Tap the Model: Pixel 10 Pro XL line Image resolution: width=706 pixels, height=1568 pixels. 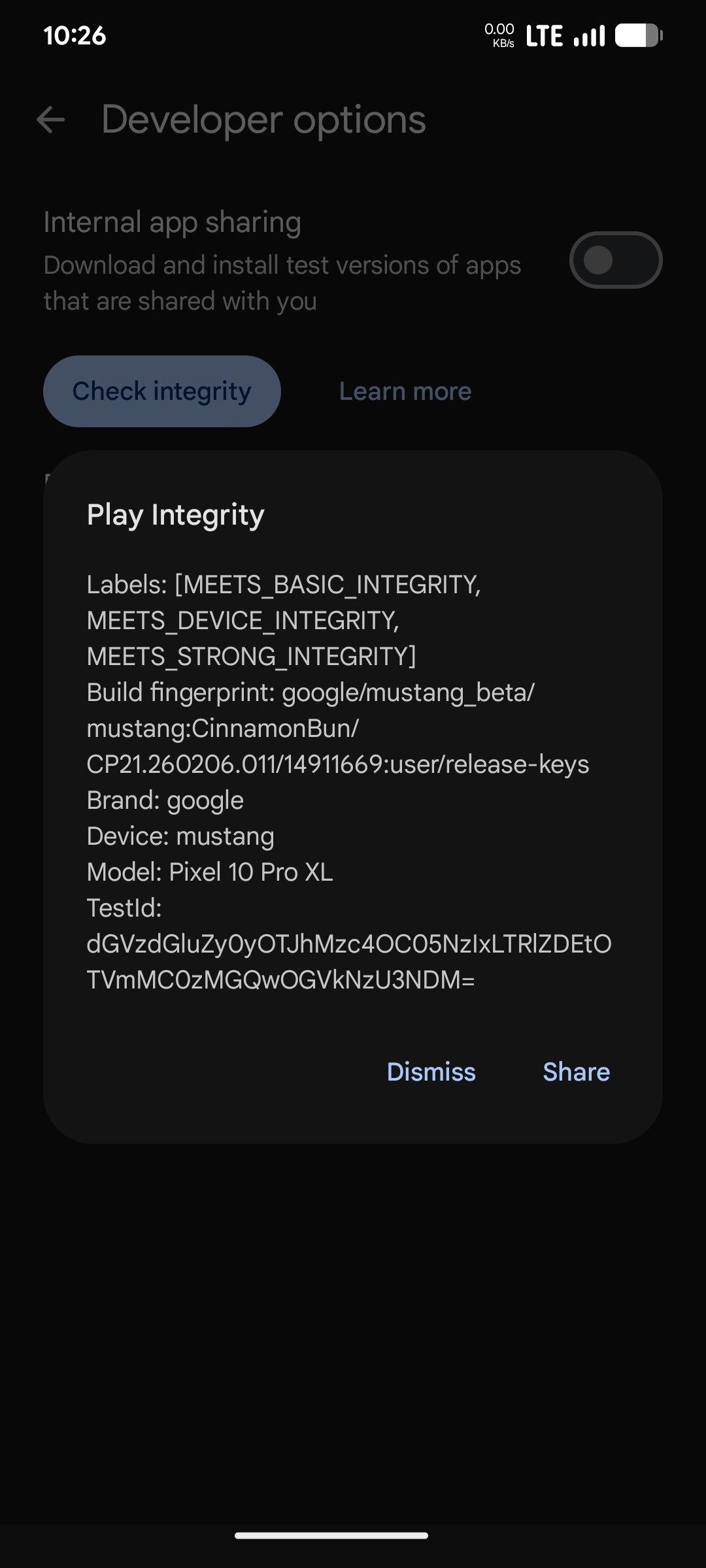pos(210,872)
